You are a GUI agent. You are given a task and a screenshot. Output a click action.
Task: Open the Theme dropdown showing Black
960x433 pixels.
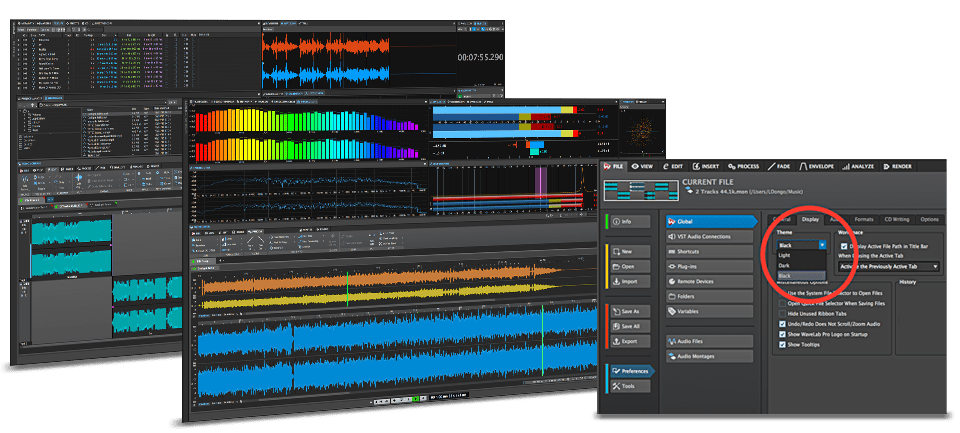point(802,245)
